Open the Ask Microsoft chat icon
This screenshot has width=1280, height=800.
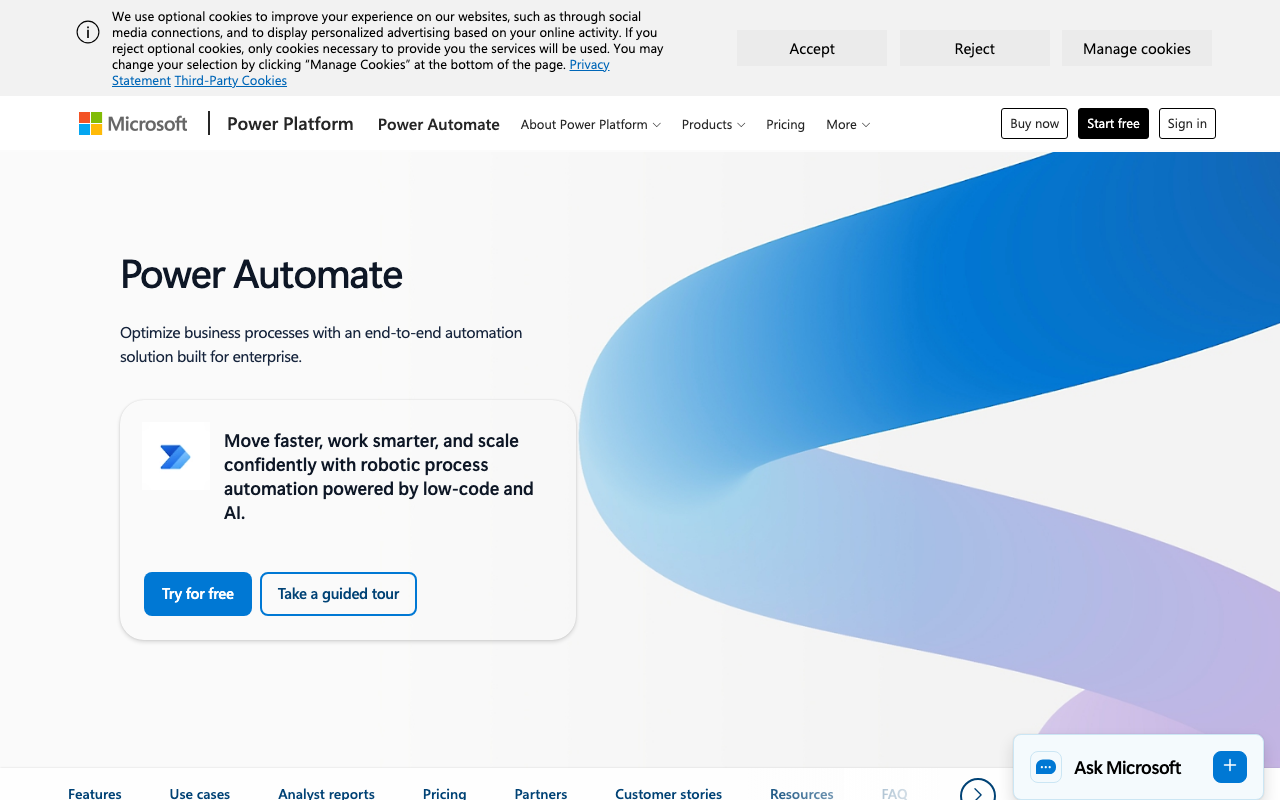[x=1046, y=767]
